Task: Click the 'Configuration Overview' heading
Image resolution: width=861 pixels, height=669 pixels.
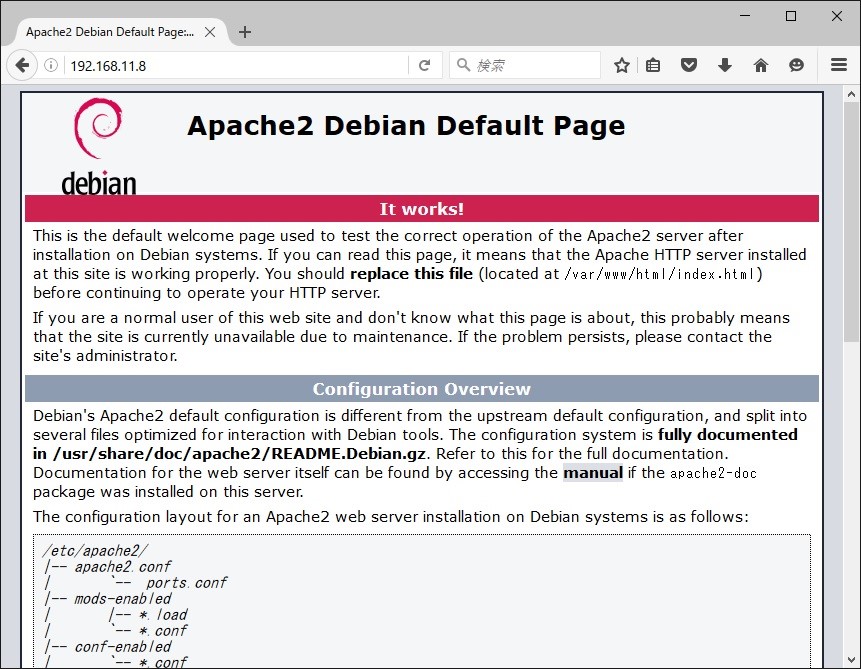Action: (422, 389)
